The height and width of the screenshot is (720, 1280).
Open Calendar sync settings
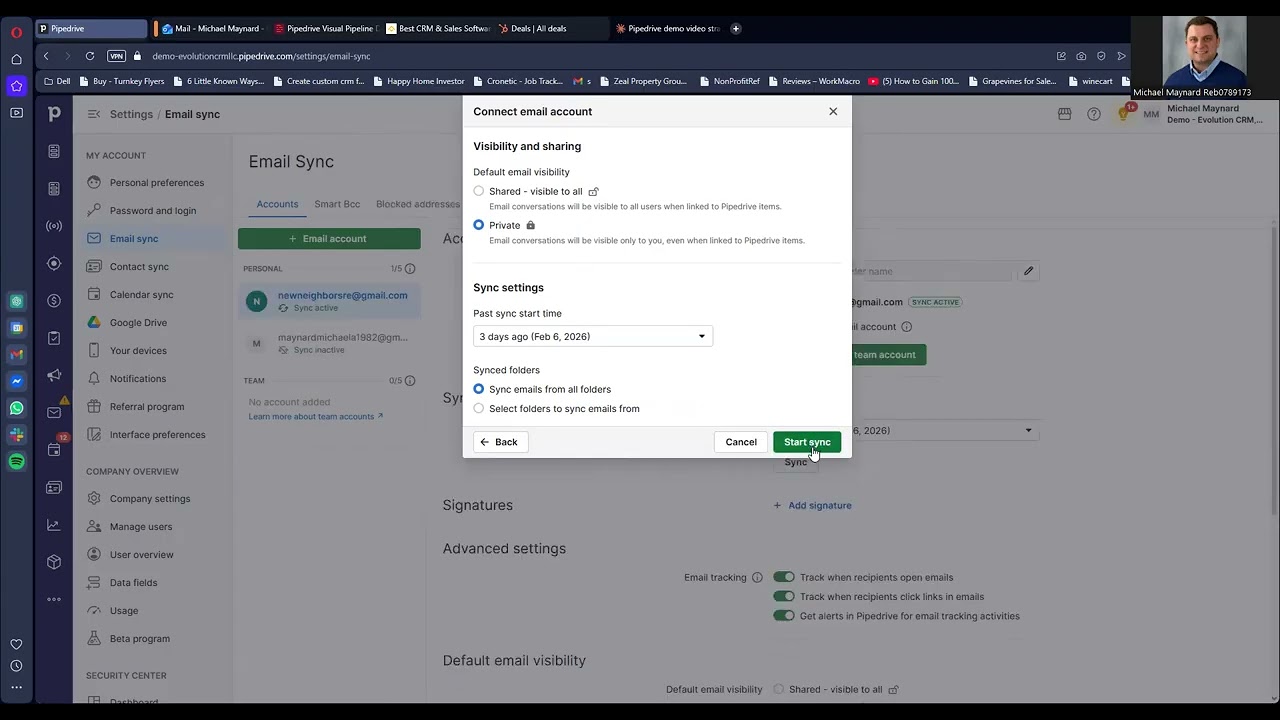(141, 295)
